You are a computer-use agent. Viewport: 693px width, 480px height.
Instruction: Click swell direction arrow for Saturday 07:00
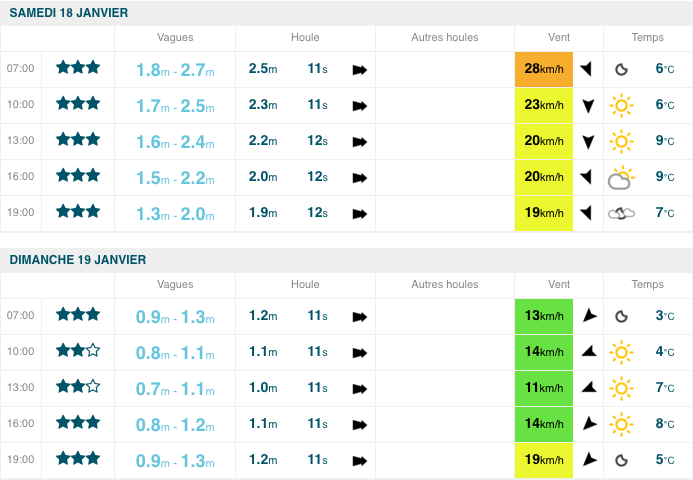coord(360,70)
